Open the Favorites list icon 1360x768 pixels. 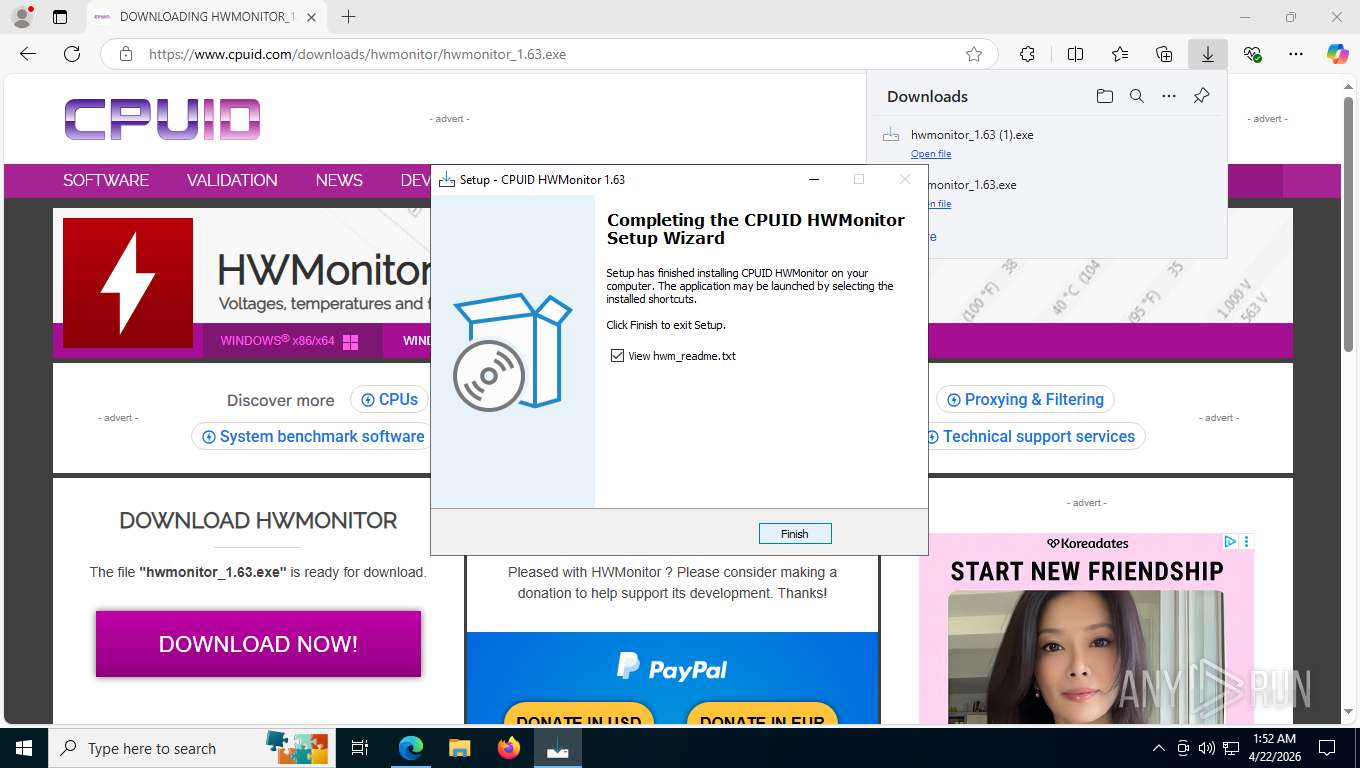click(1120, 54)
